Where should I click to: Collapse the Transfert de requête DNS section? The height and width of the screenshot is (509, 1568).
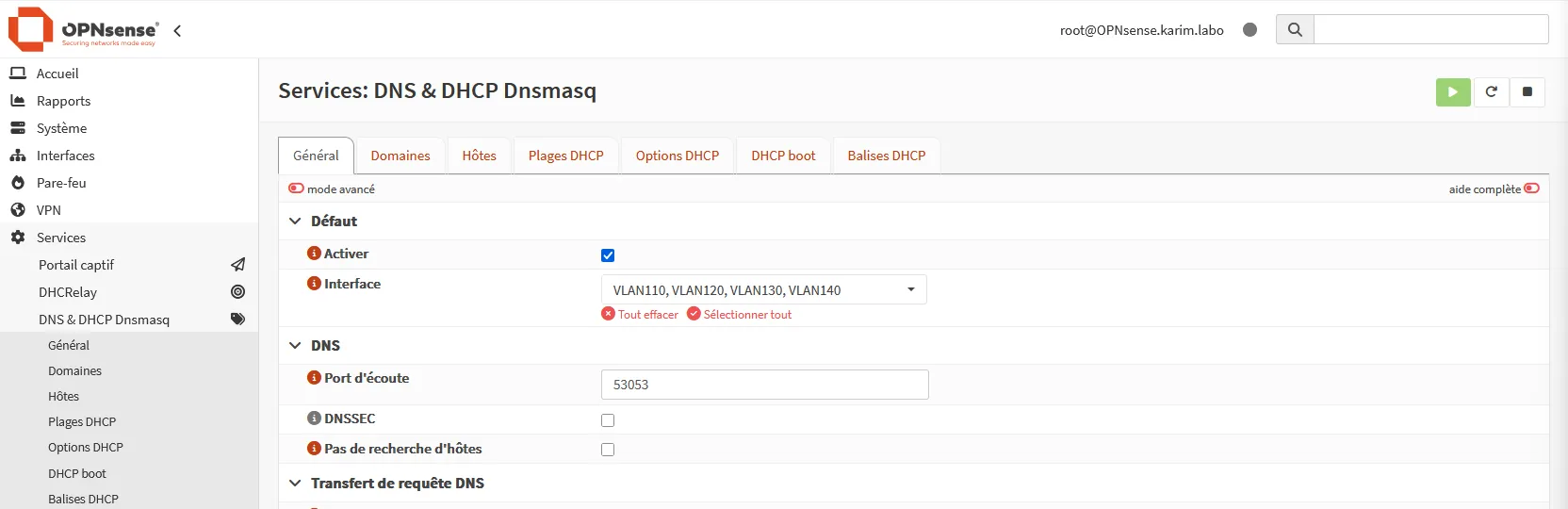(295, 484)
